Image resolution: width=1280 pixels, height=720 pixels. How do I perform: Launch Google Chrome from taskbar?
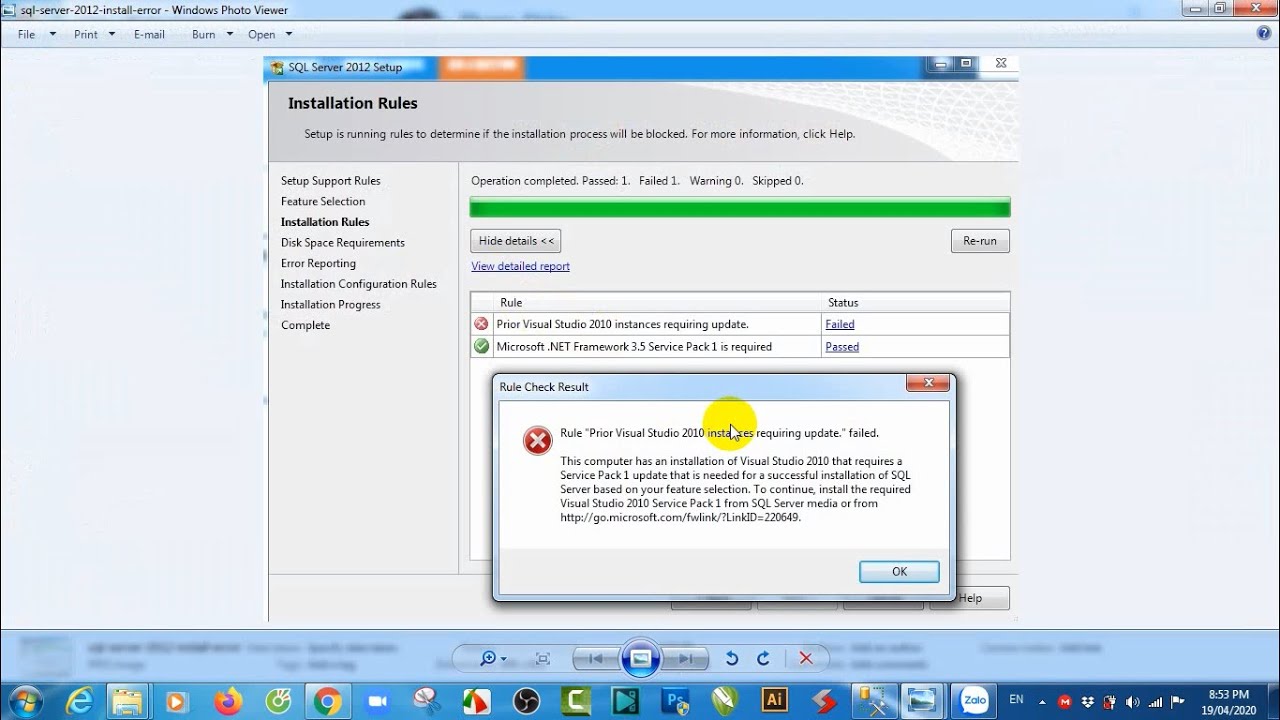click(x=327, y=701)
